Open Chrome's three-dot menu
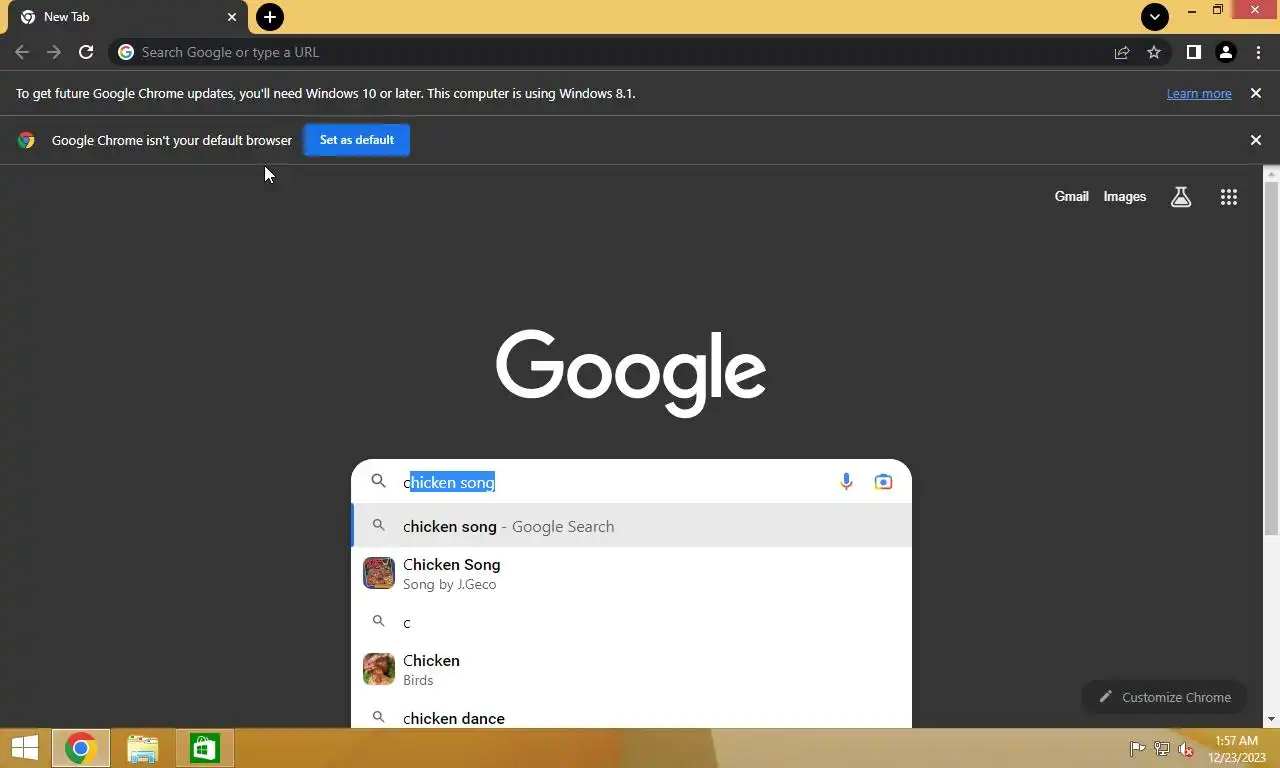The image size is (1280, 768). click(1258, 52)
